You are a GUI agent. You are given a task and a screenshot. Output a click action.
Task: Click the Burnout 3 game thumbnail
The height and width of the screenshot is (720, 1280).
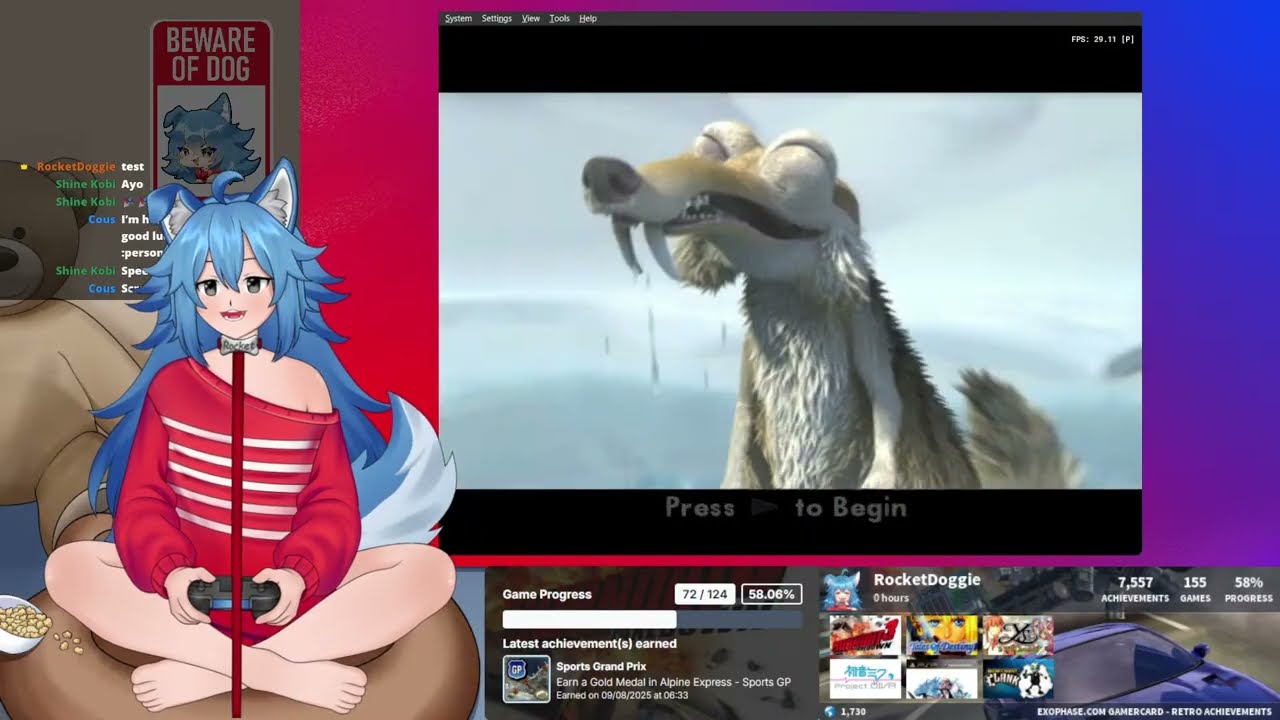pos(865,636)
